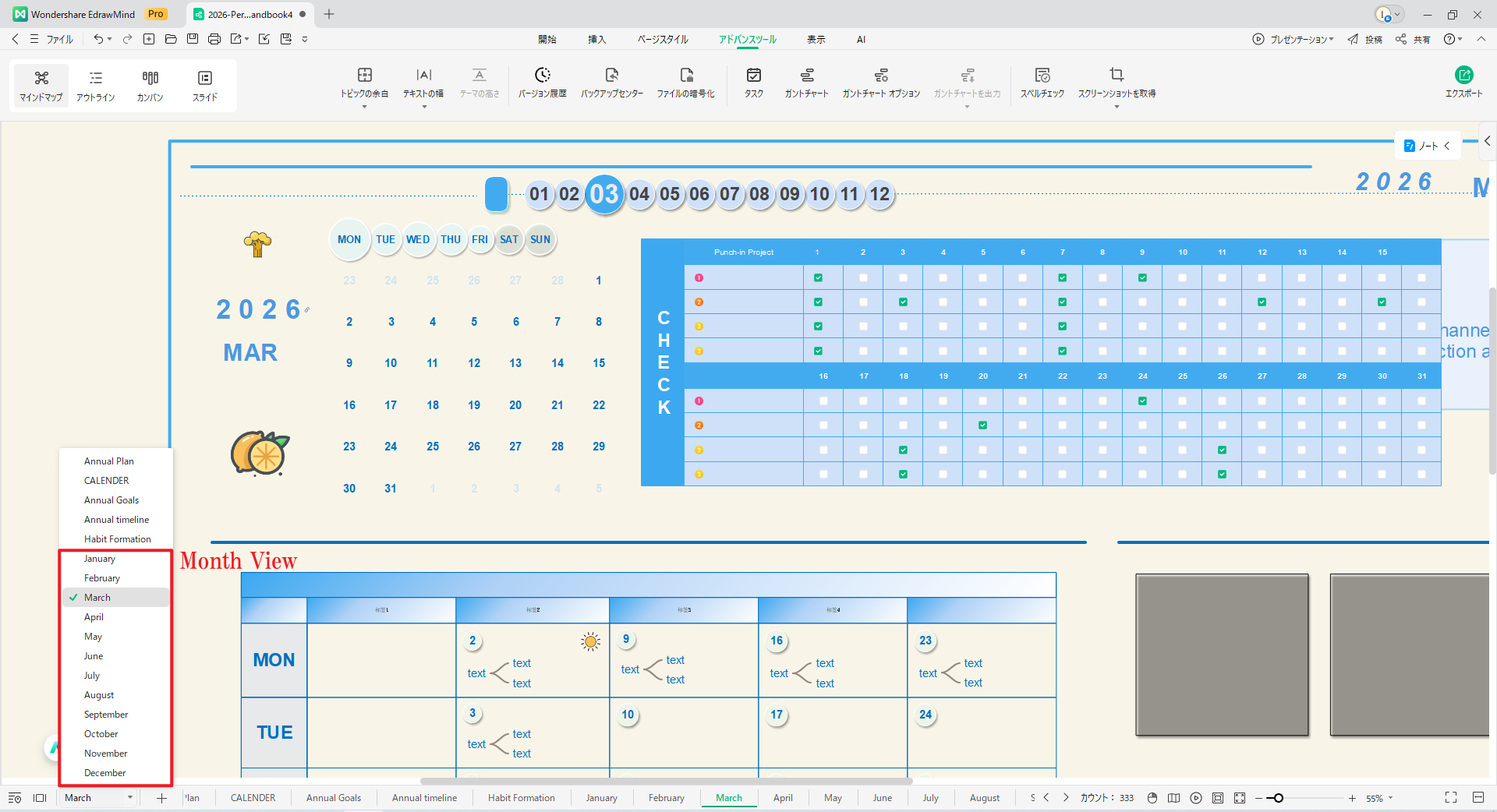Click the file encryption icon
The height and width of the screenshot is (812, 1497).
tap(685, 82)
